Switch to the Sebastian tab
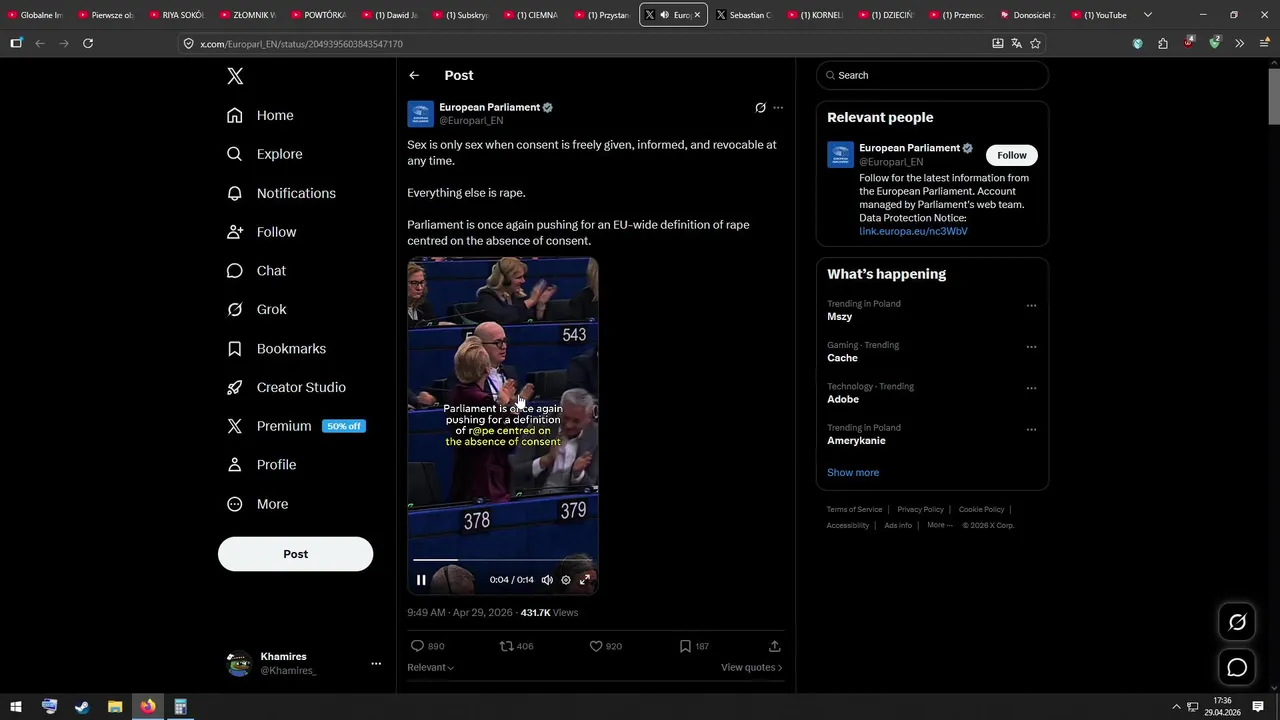The width and height of the screenshot is (1280, 720). pos(743,15)
